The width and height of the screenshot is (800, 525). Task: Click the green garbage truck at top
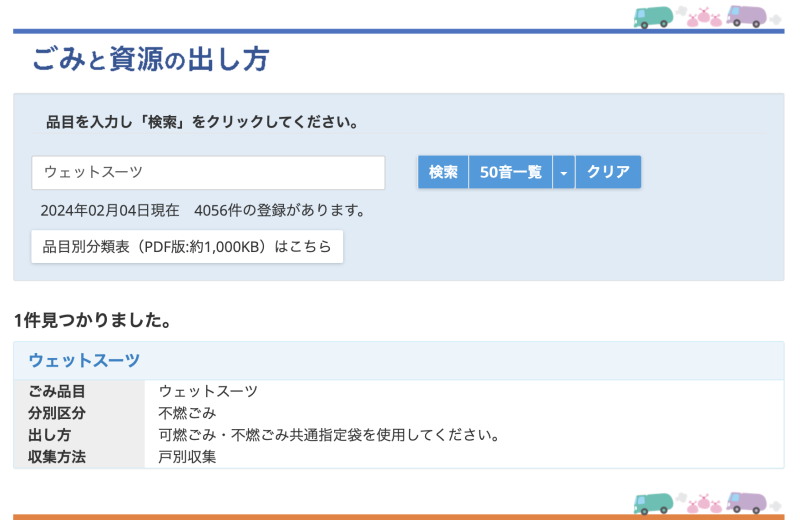(655, 16)
